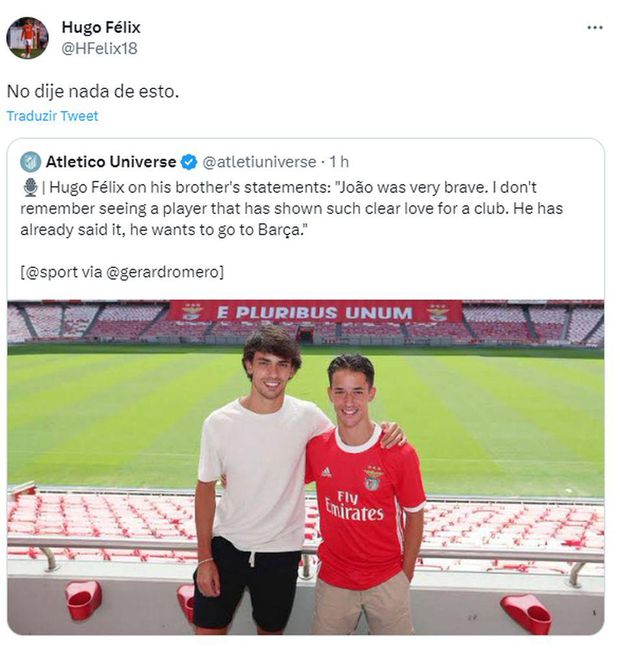620x650 pixels.
Task: Click the microphone emoji in quoted tweet
Action: [x=30, y=187]
